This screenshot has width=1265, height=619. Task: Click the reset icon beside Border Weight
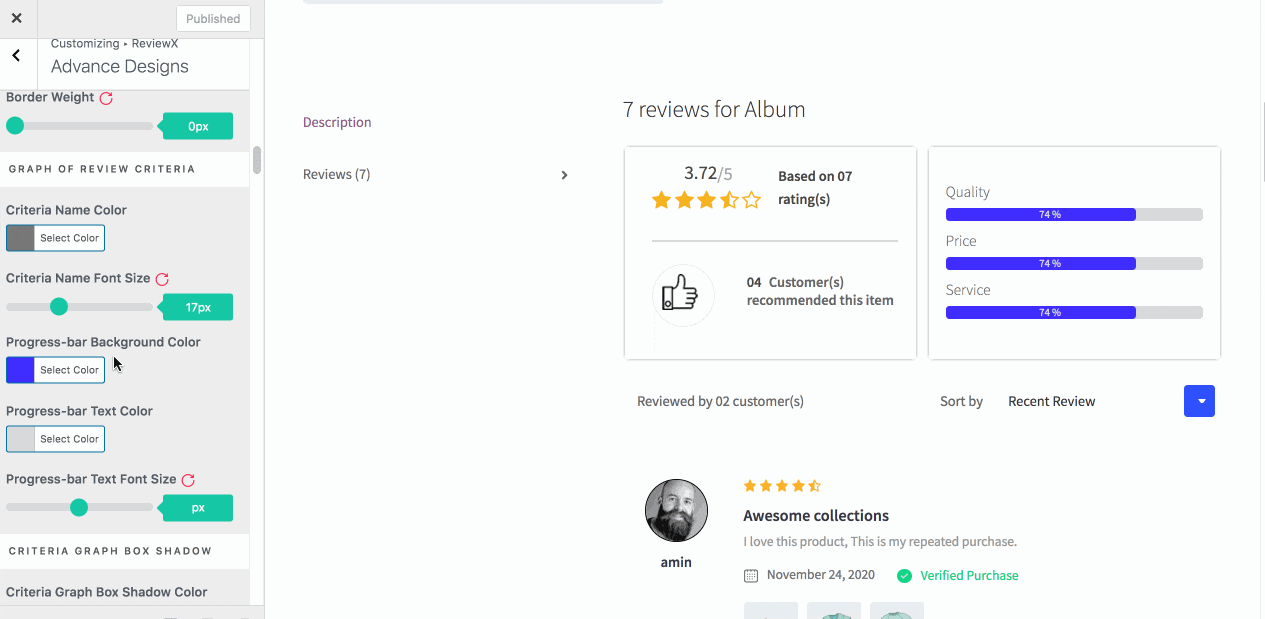107,96
